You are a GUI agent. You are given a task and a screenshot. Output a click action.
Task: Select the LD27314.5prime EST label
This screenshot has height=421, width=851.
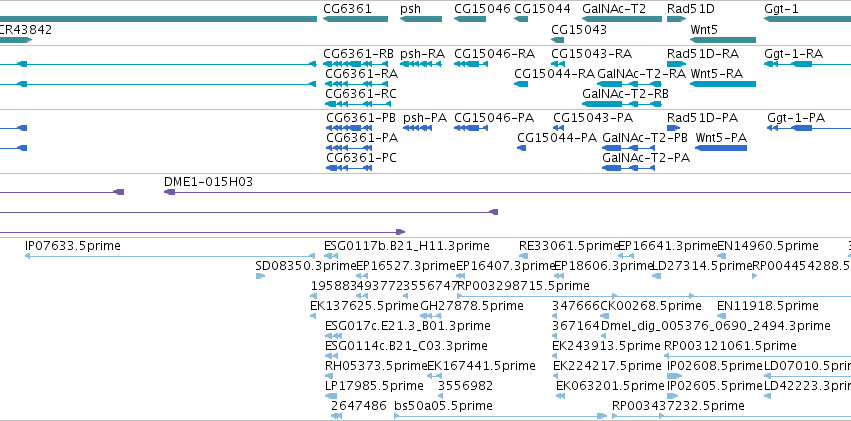pyautogui.click(x=701, y=266)
